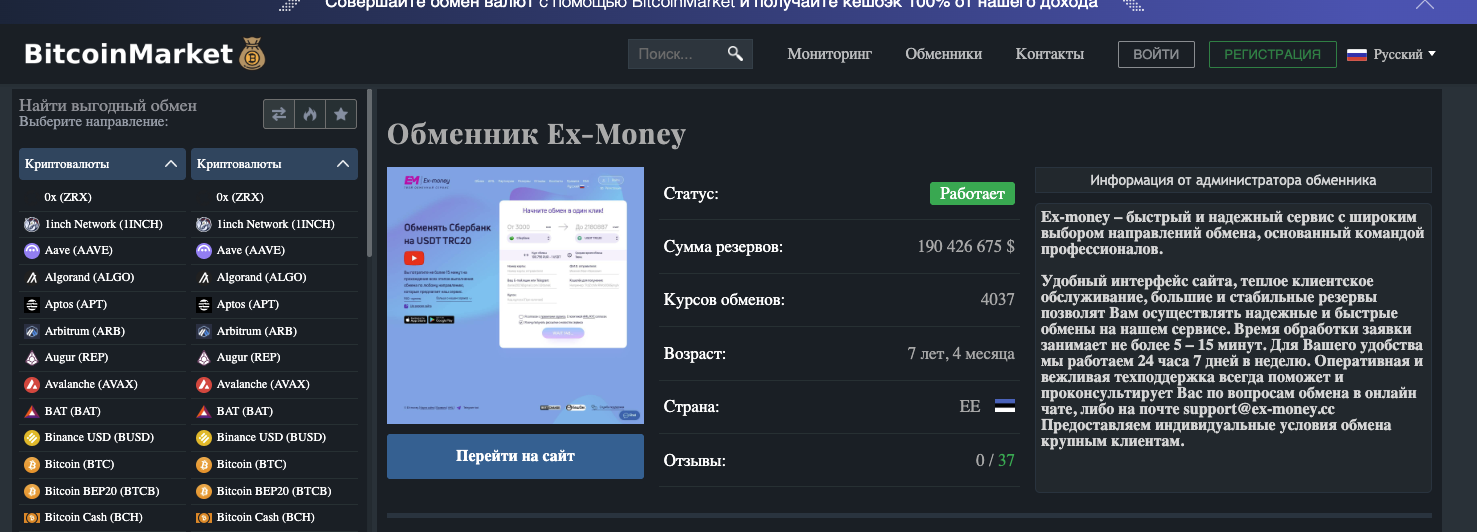
Task: Select Bitcoin BEP20 (BTCB) in the second currency column
Action: (274, 491)
